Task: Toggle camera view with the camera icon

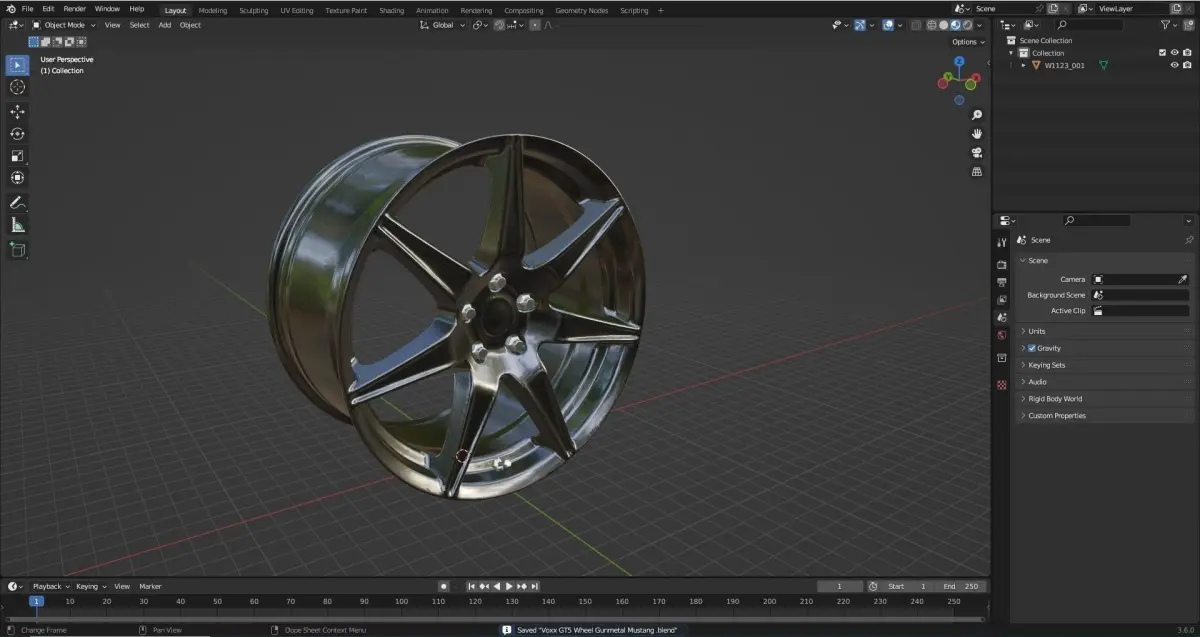Action: tap(977, 153)
